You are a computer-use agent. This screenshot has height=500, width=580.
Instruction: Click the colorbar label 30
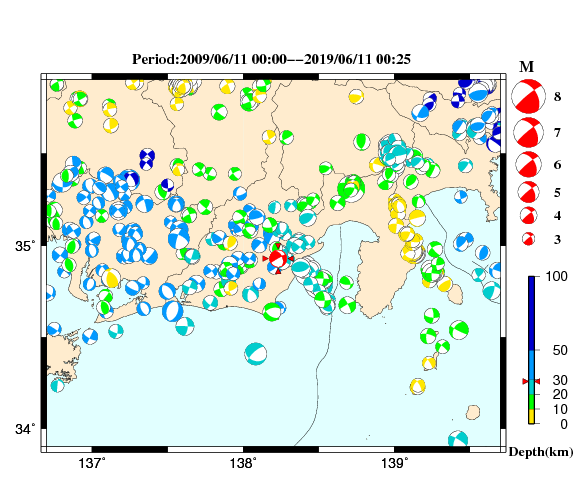click(x=560, y=380)
